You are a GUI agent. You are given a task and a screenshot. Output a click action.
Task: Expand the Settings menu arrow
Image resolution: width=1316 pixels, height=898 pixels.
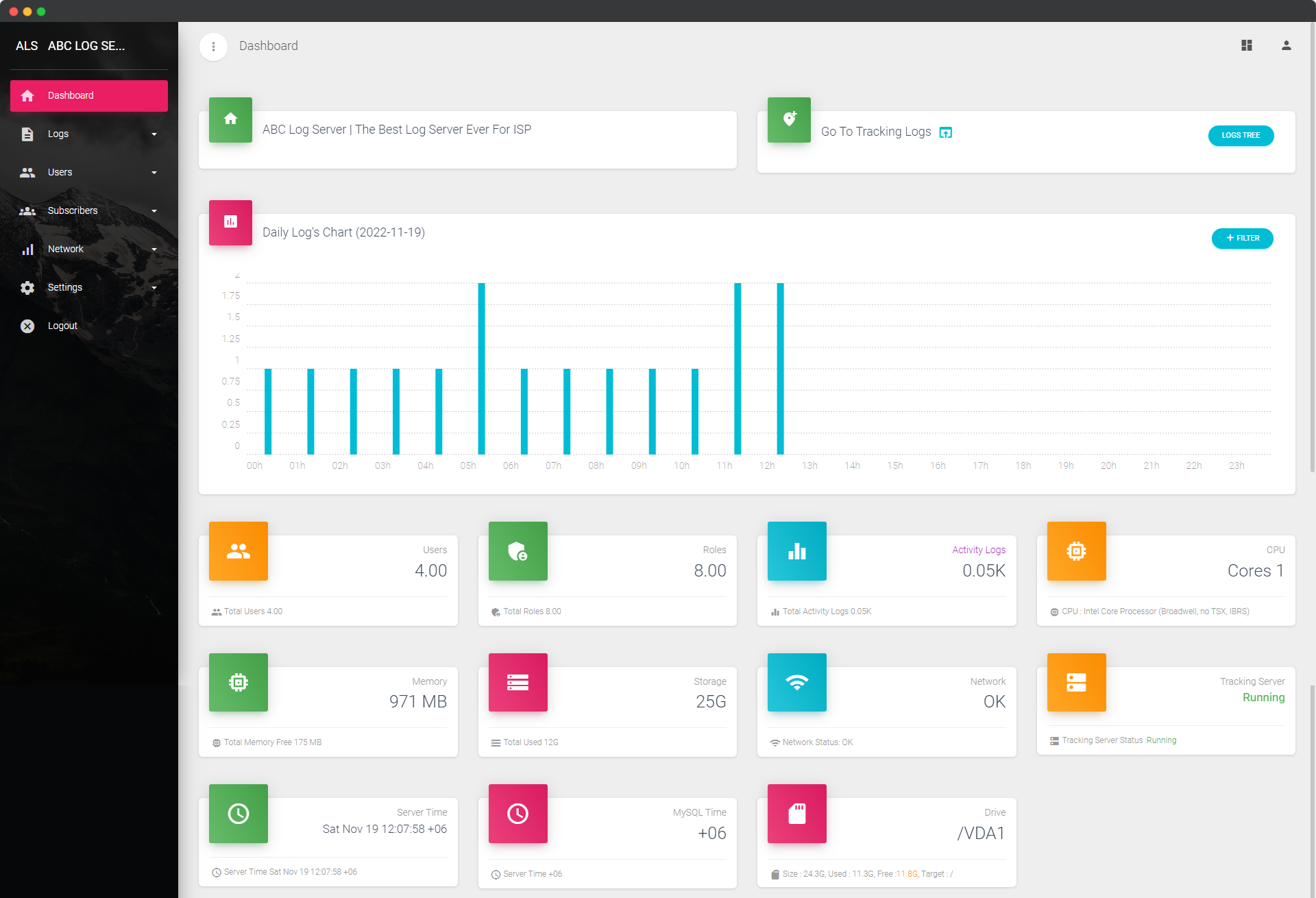pos(154,288)
